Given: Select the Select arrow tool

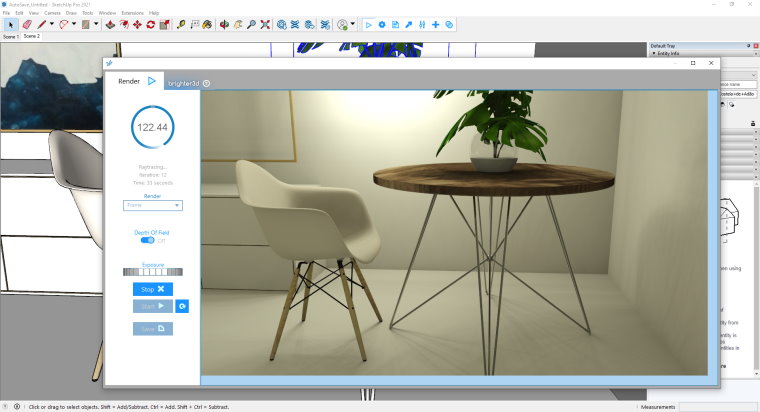Looking at the screenshot, I should pos(10,24).
